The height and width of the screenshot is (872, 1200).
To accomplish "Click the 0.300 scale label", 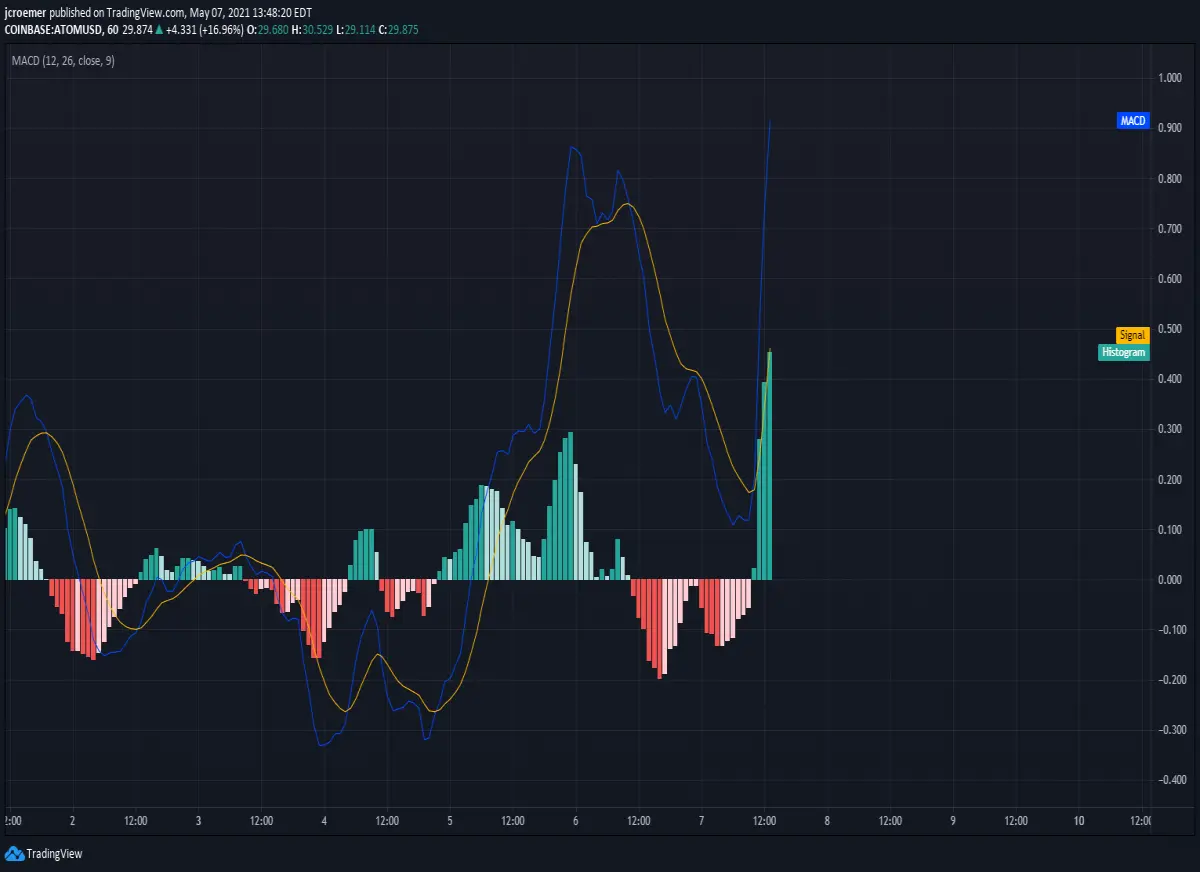I will click(x=1168, y=429).
